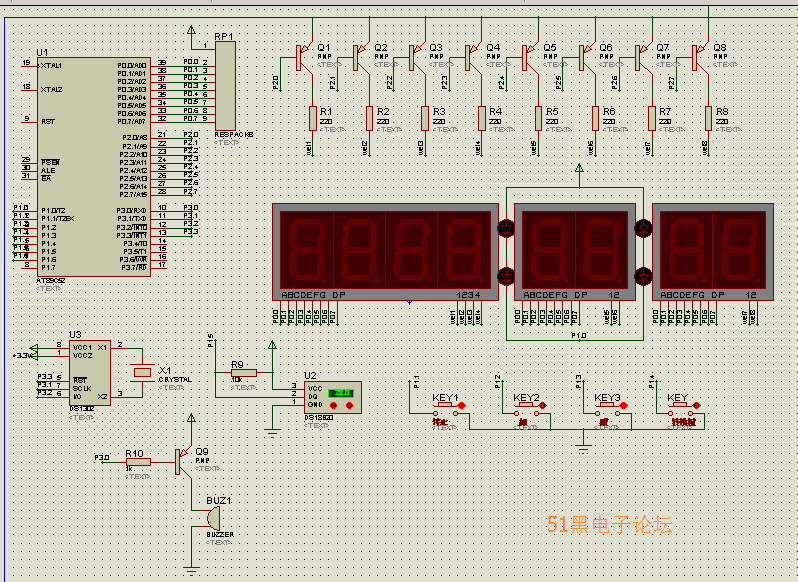Click DS18B20 increase temperature arrow button
This screenshot has width=798, height=582.
[x=349, y=405]
